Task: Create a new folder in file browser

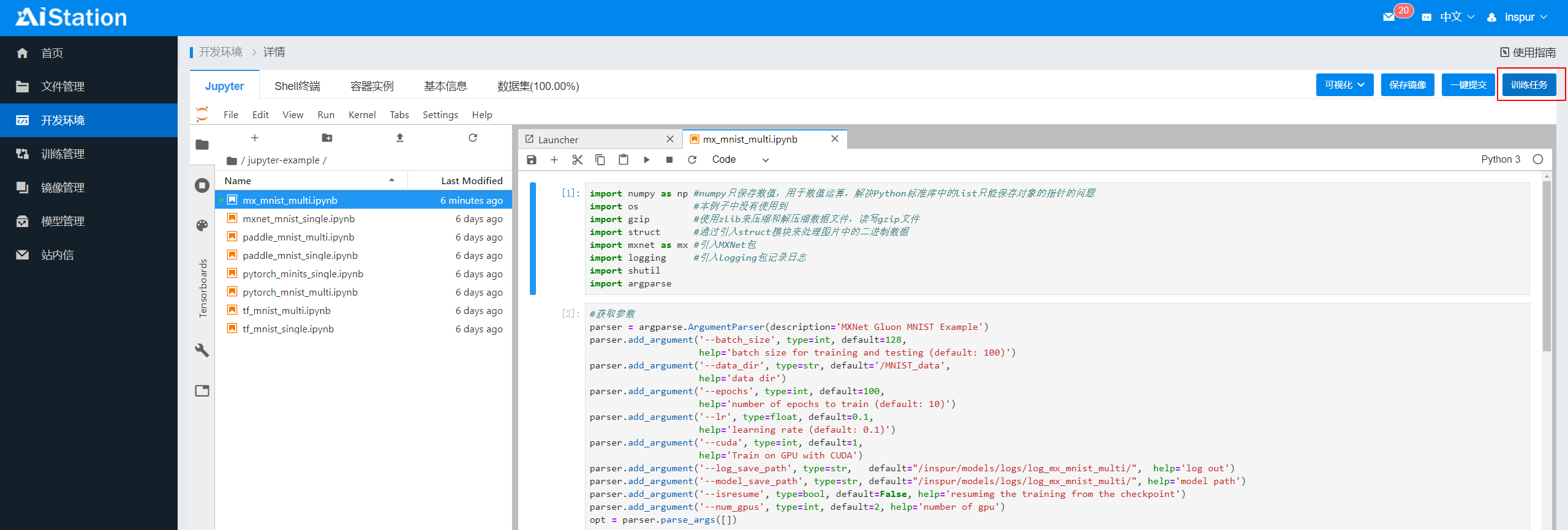Action: [327, 138]
